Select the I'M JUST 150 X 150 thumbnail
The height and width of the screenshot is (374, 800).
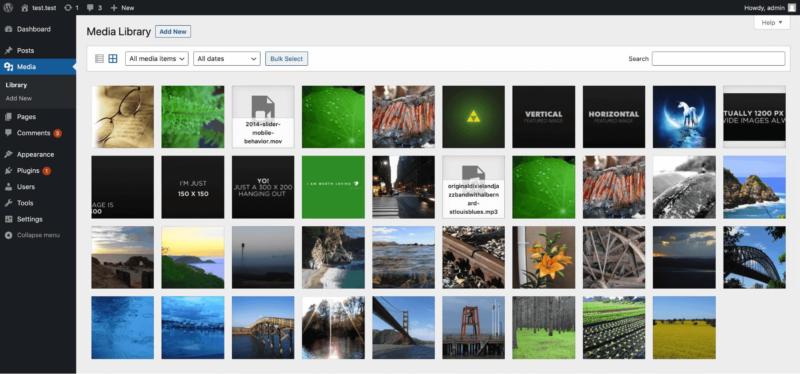coord(193,187)
